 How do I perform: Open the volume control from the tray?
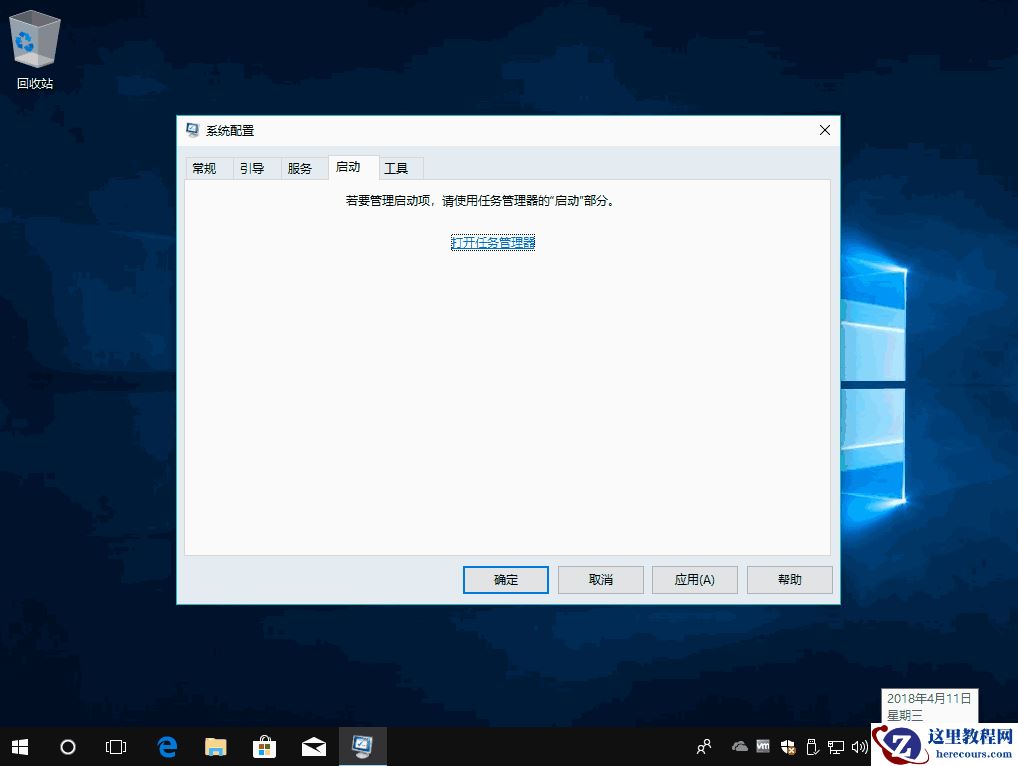[860, 747]
